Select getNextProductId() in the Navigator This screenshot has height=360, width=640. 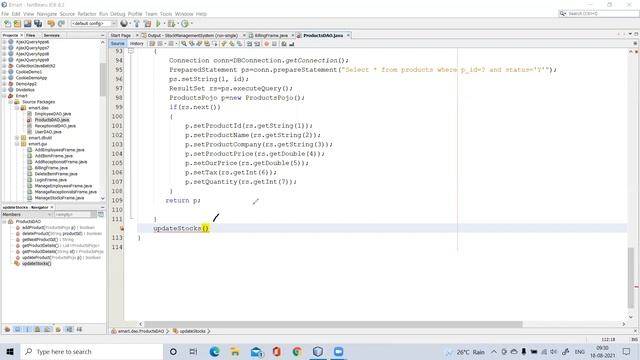point(48,240)
